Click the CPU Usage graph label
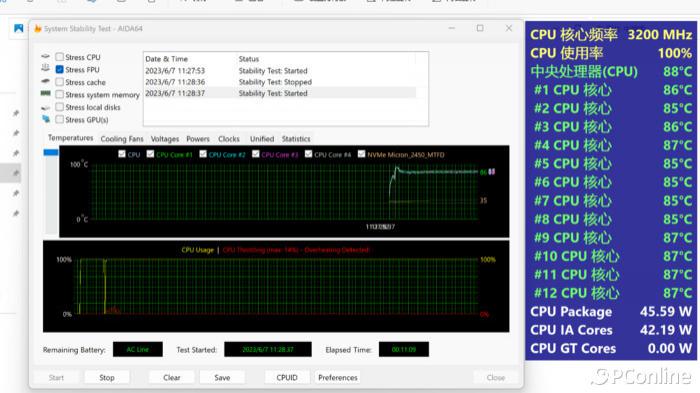This screenshot has width=700, height=393. pos(197,250)
